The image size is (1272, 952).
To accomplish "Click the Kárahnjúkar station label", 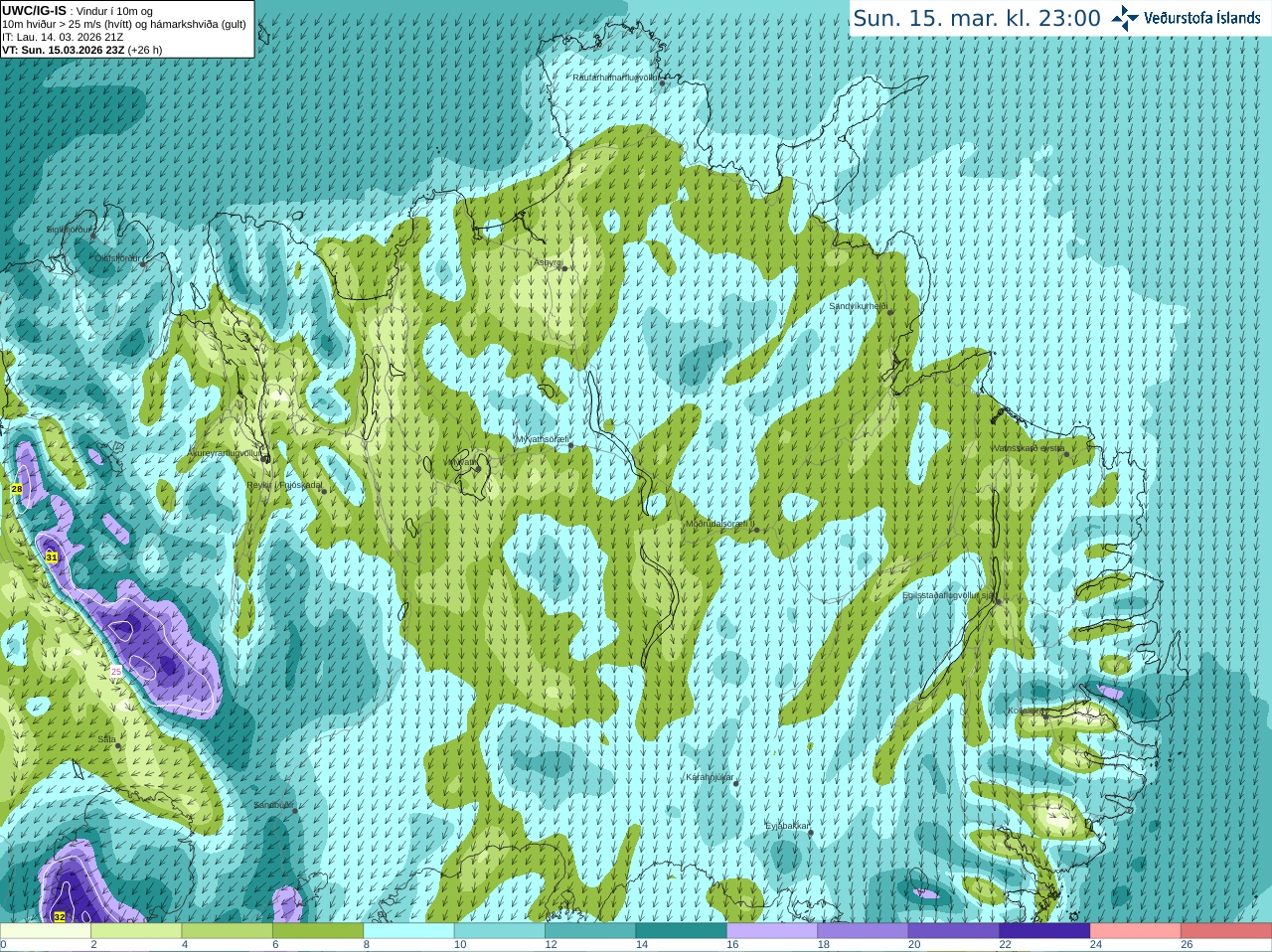I will (710, 777).
